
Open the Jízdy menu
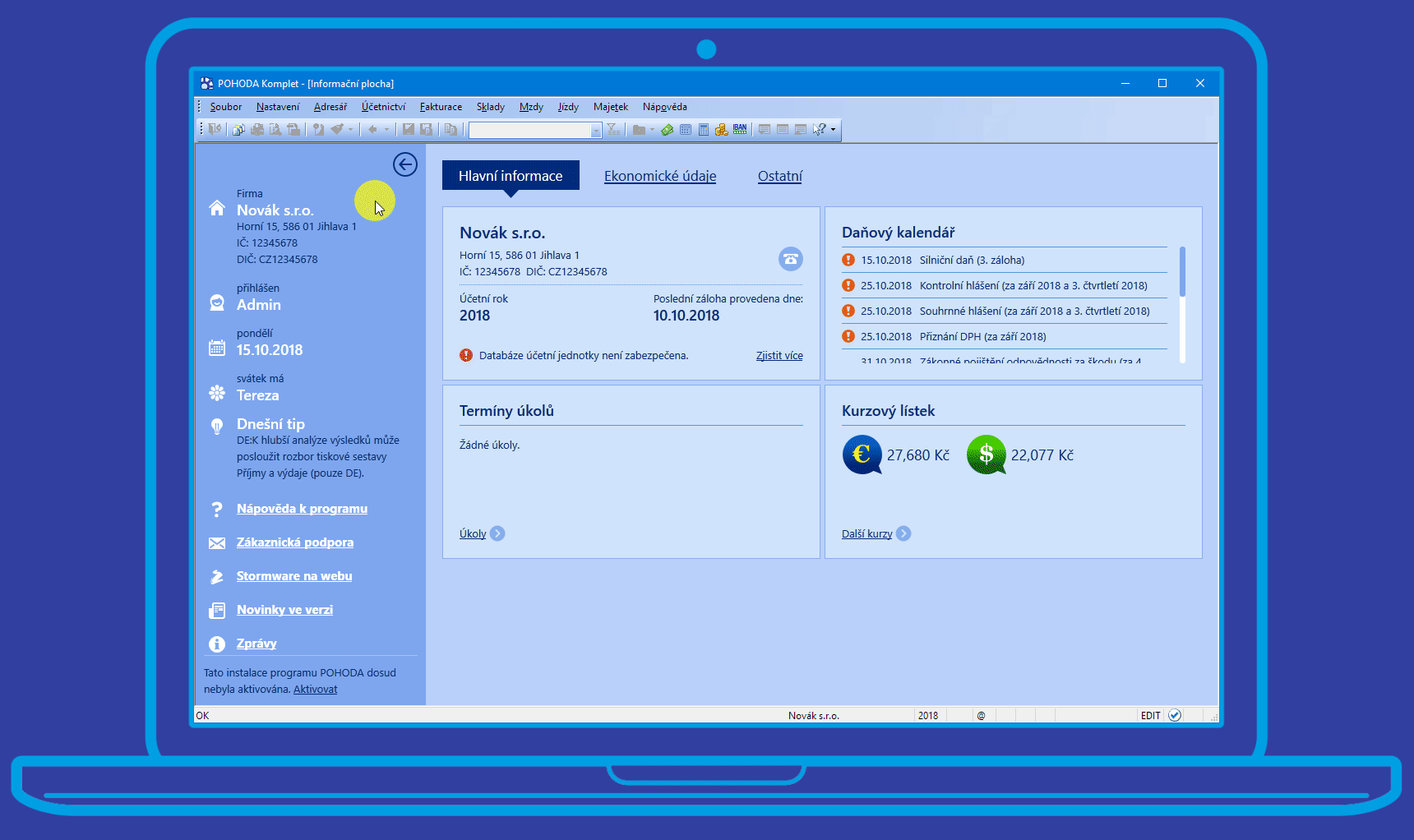tap(568, 107)
